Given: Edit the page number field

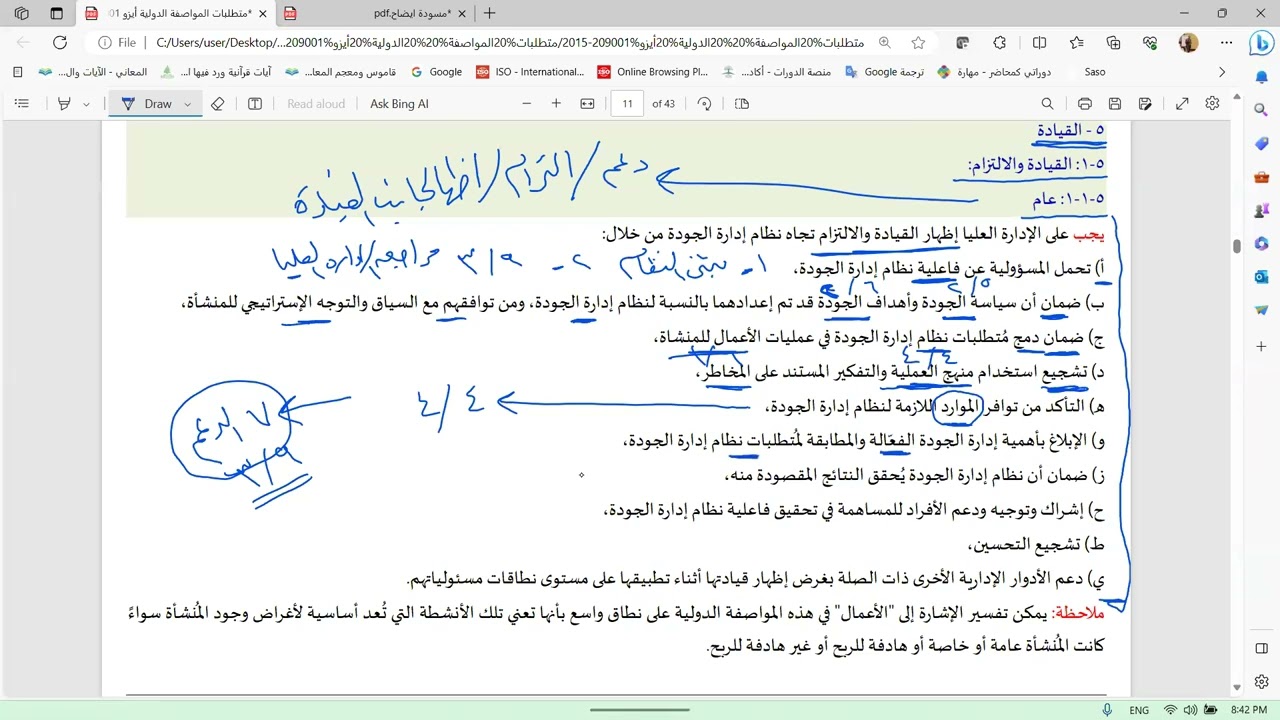Looking at the screenshot, I should coord(627,104).
